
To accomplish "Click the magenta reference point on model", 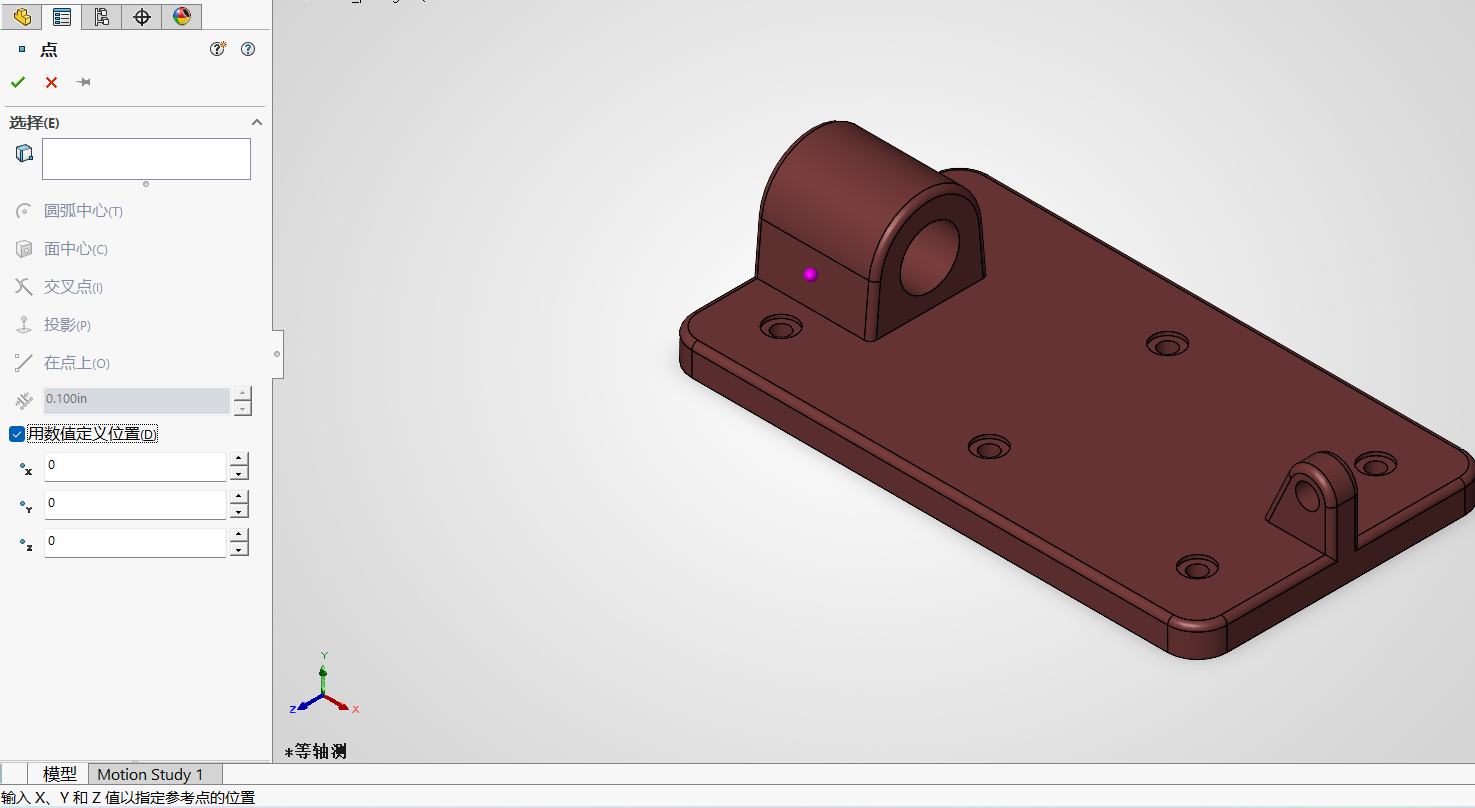I will pos(810,274).
